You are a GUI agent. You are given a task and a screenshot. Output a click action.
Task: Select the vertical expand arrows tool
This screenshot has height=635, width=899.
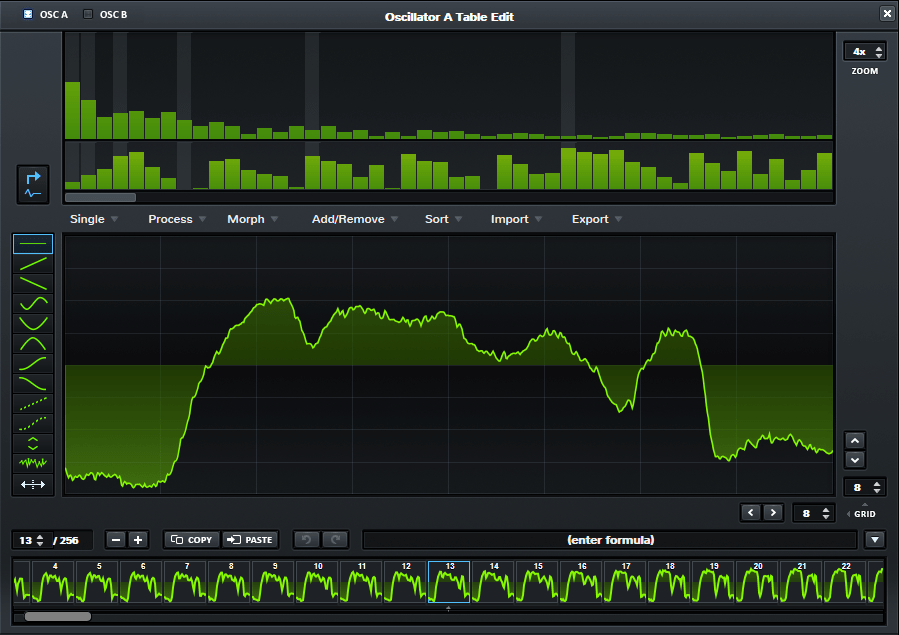32,443
